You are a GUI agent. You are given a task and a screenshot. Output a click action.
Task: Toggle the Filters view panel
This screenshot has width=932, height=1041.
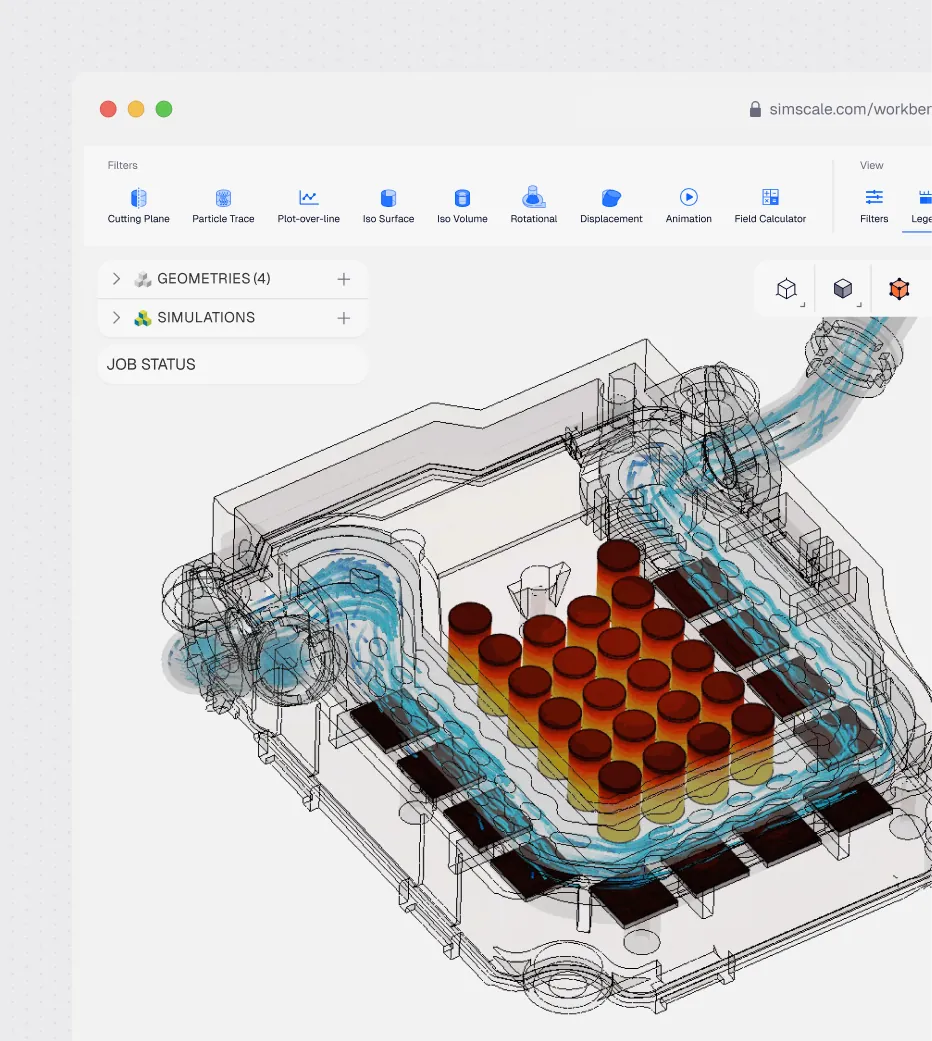[x=874, y=206]
